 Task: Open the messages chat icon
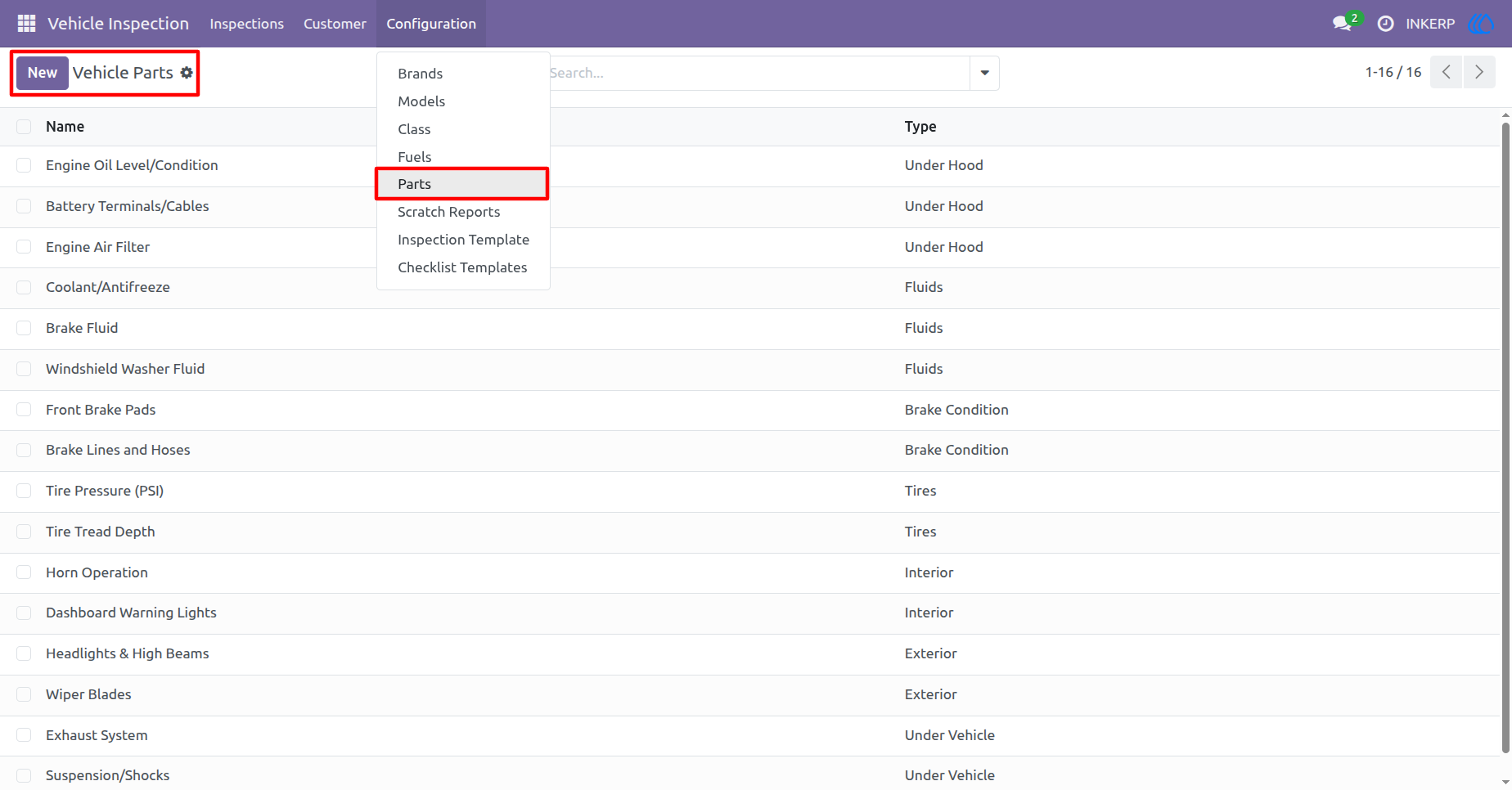(x=1342, y=24)
